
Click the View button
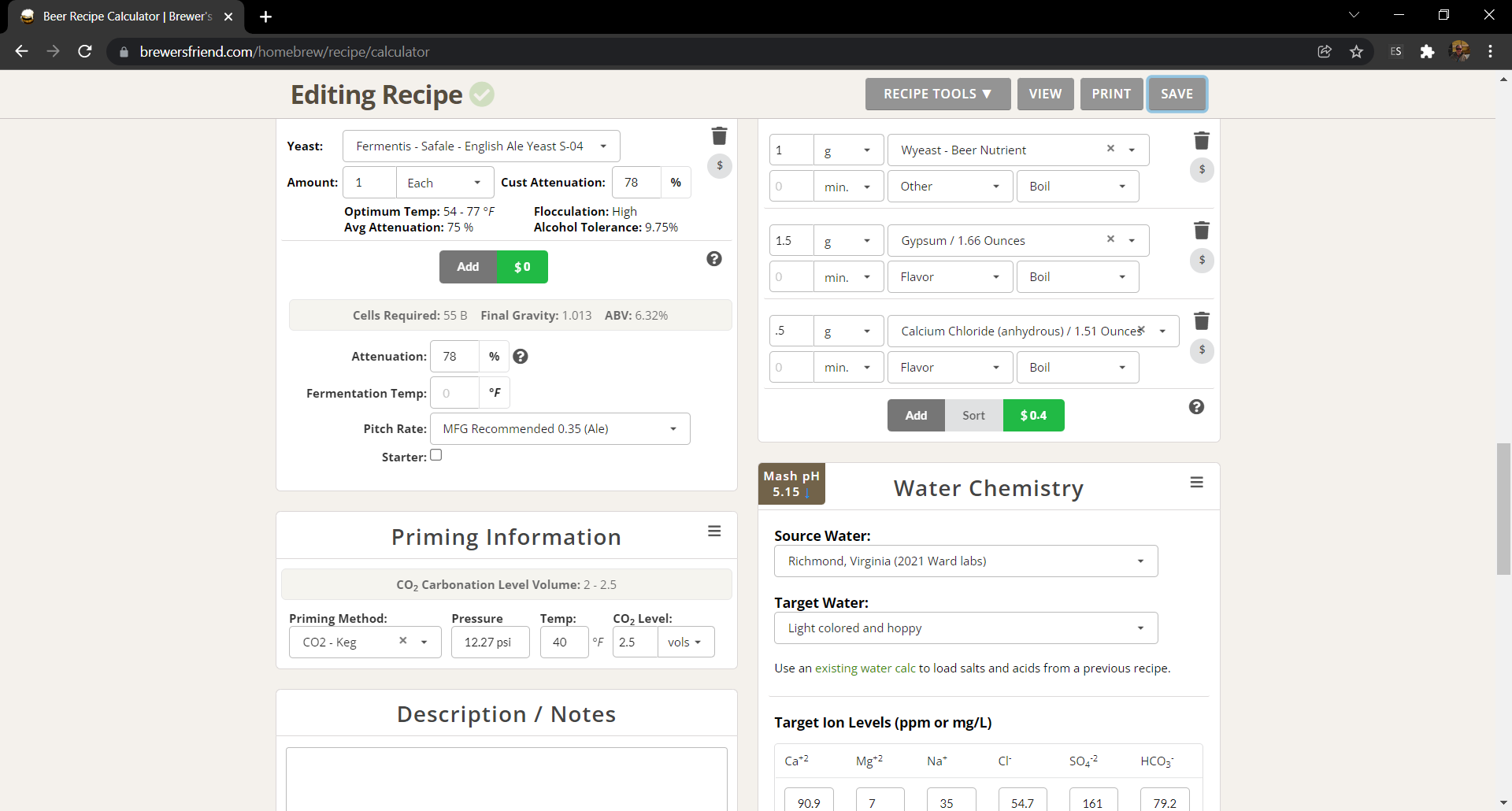click(x=1045, y=94)
